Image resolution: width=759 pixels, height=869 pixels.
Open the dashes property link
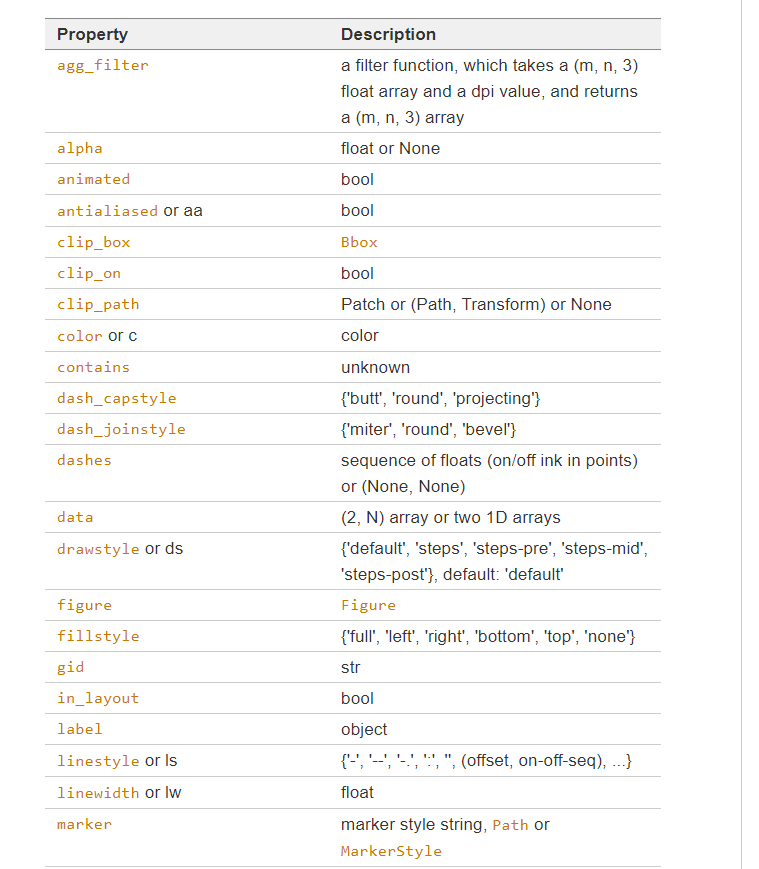[x=84, y=460]
